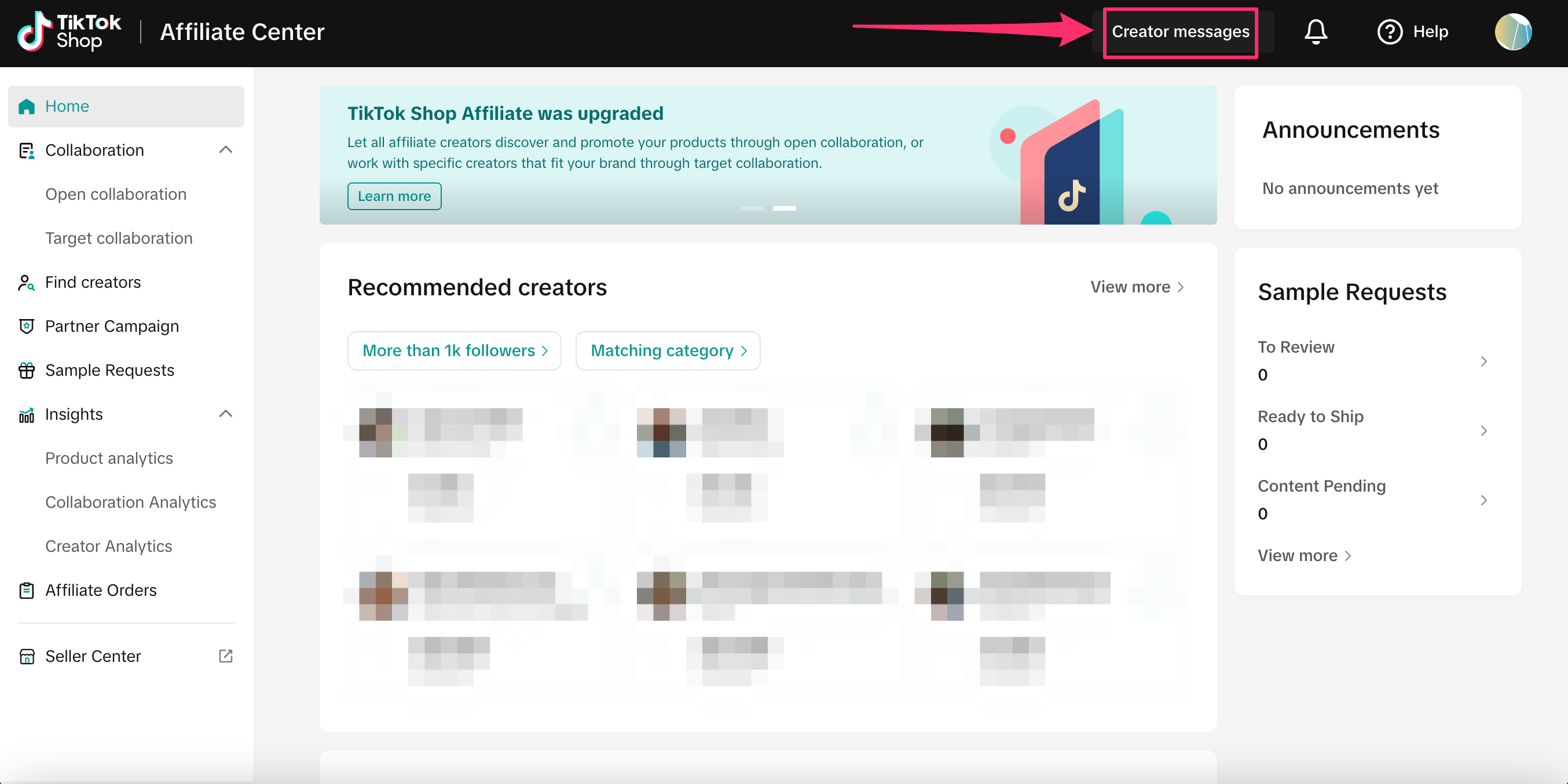Screen dimensions: 1568x784
Task: Click the Partner Campaign shield icon
Action: [x=26, y=326]
